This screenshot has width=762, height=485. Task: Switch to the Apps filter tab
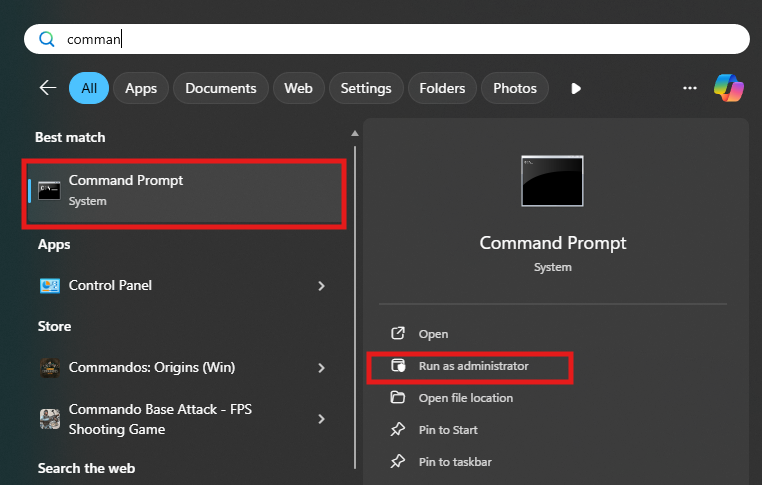coord(141,88)
